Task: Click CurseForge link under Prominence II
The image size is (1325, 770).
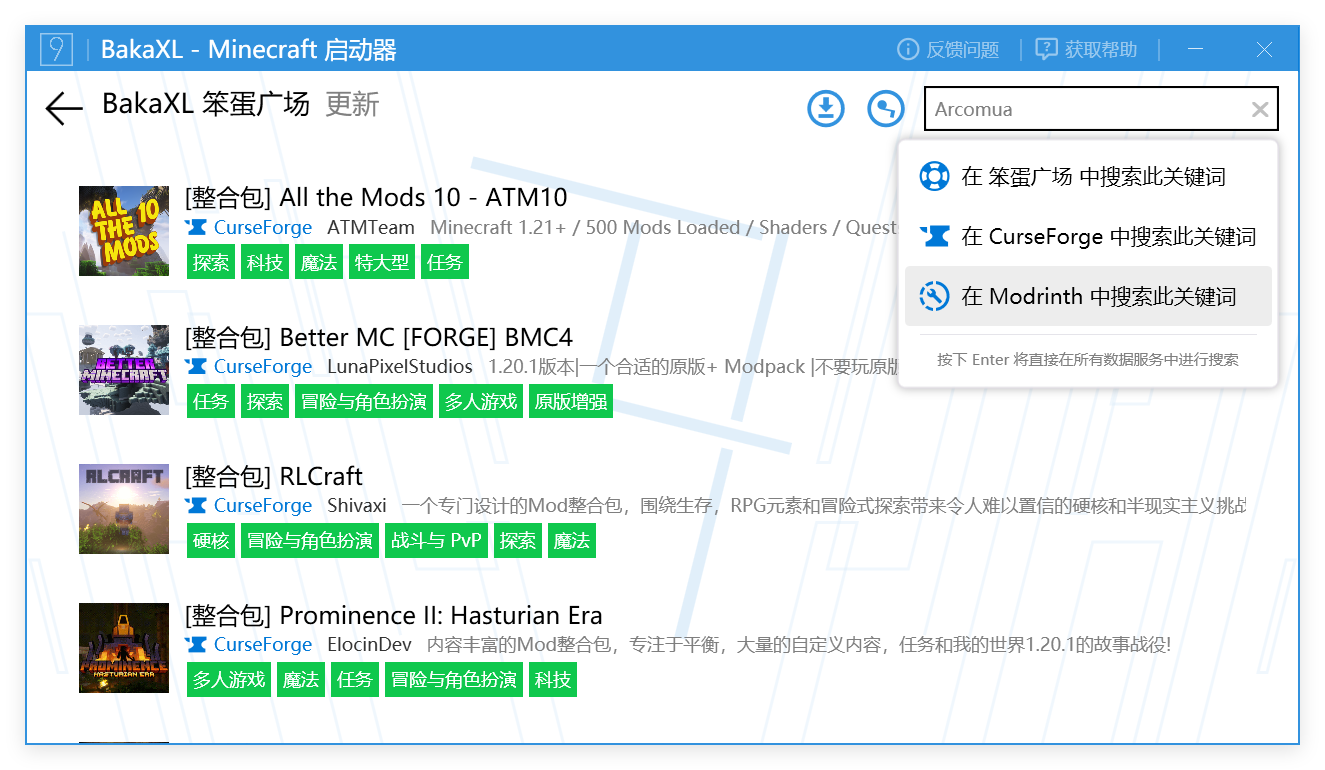Action: (x=263, y=645)
